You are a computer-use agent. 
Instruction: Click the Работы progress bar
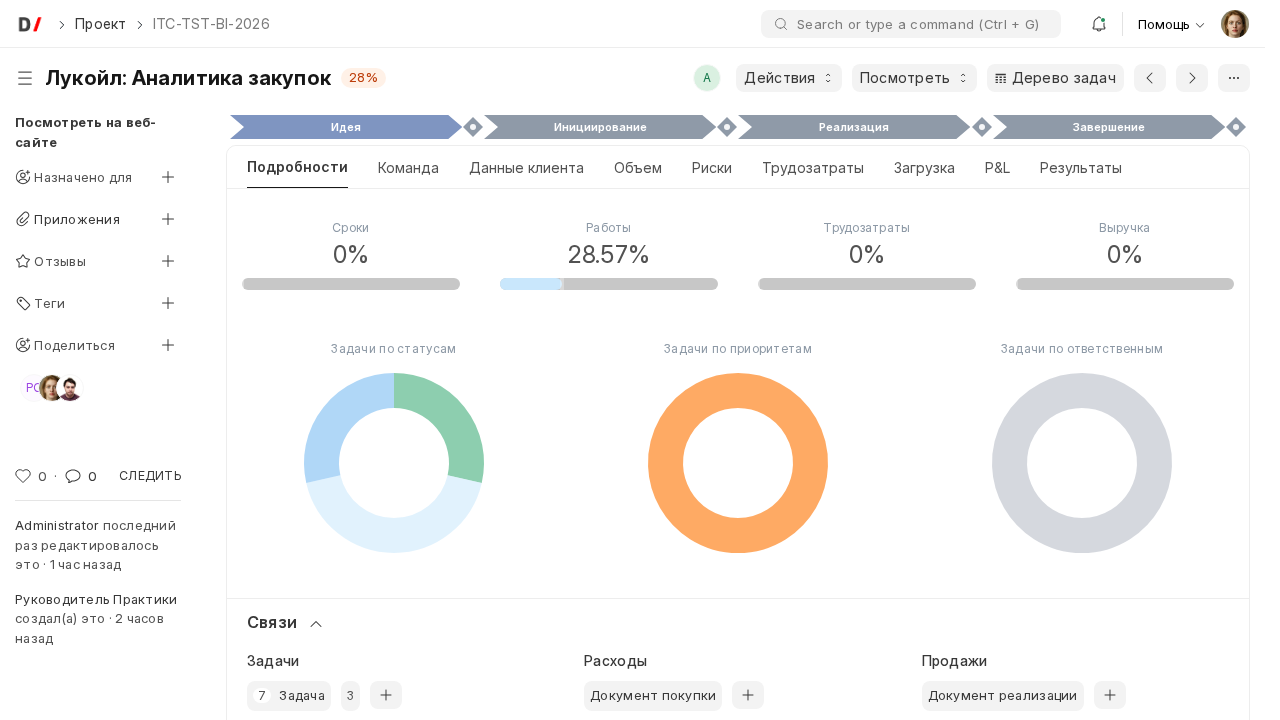pos(609,284)
